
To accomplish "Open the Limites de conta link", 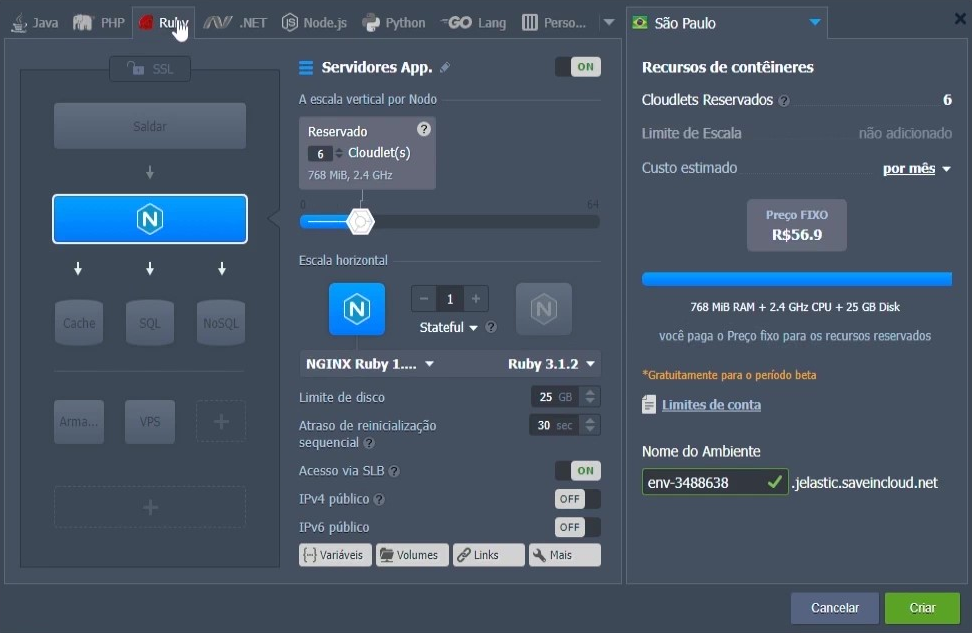I will [x=711, y=405].
